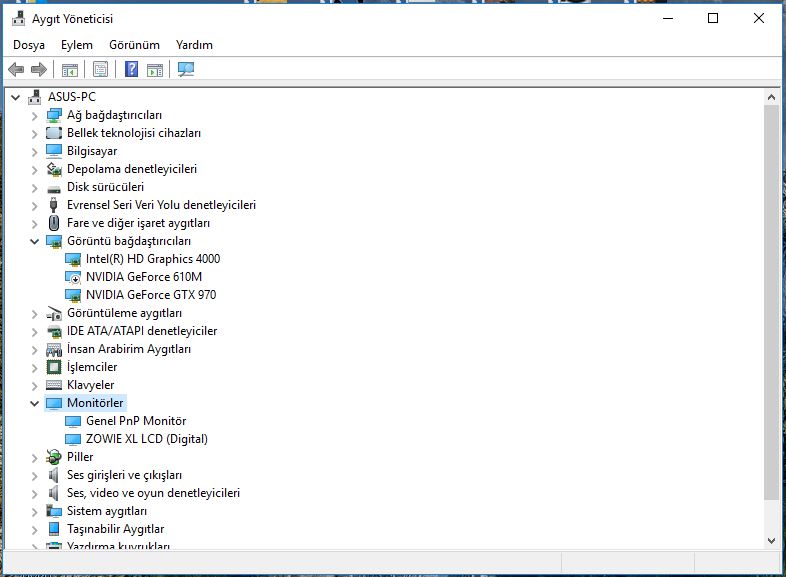Click the Disk sürücüleri drive icon
The image size is (786, 577).
click(x=54, y=189)
